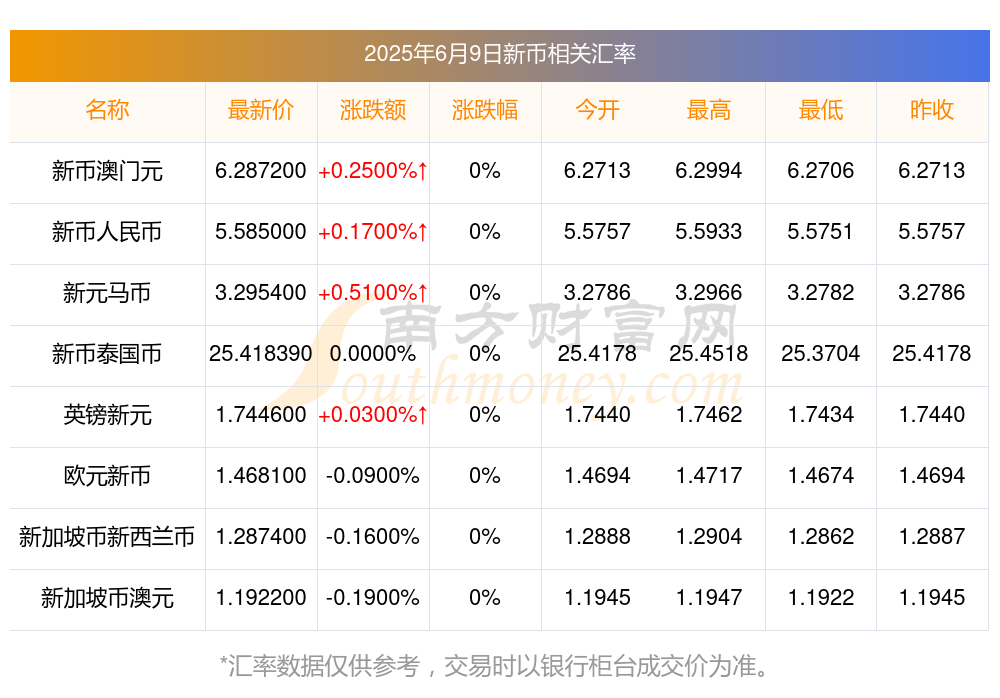The height and width of the screenshot is (698, 1000).
Task: Click the 最高 value 3.2966
Action: click(x=709, y=292)
